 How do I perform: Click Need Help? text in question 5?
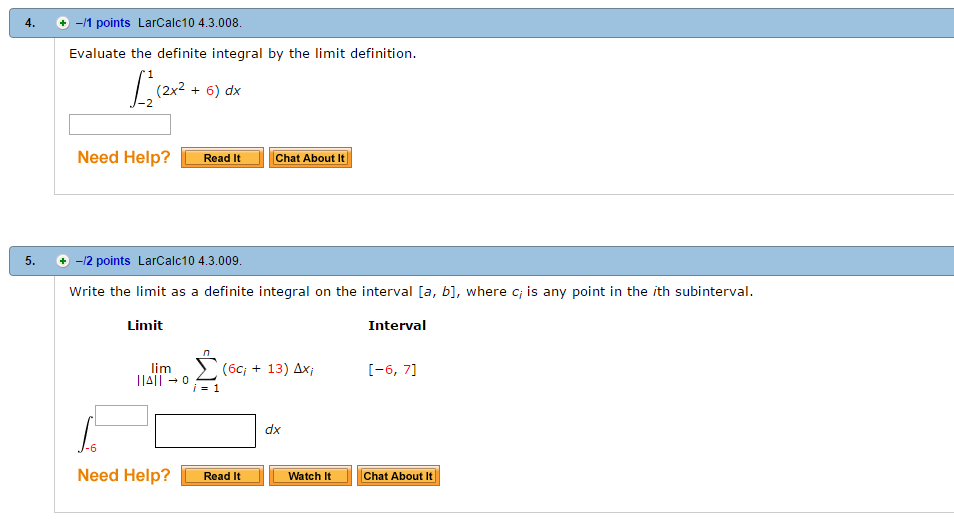point(124,476)
